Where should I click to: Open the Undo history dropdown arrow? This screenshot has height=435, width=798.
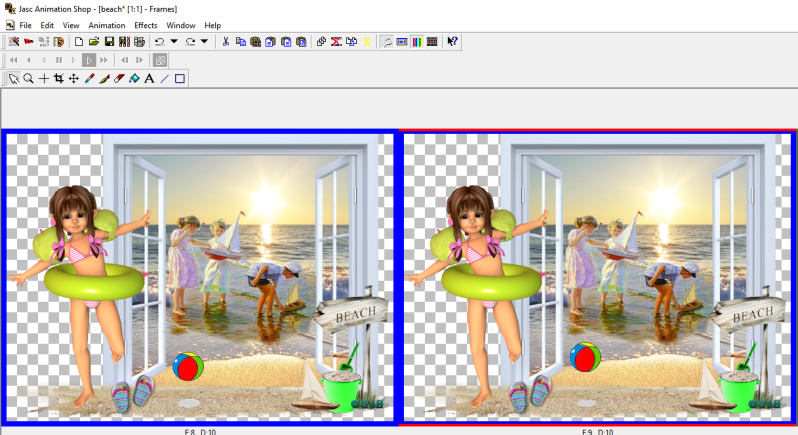pyautogui.click(x=174, y=42)
